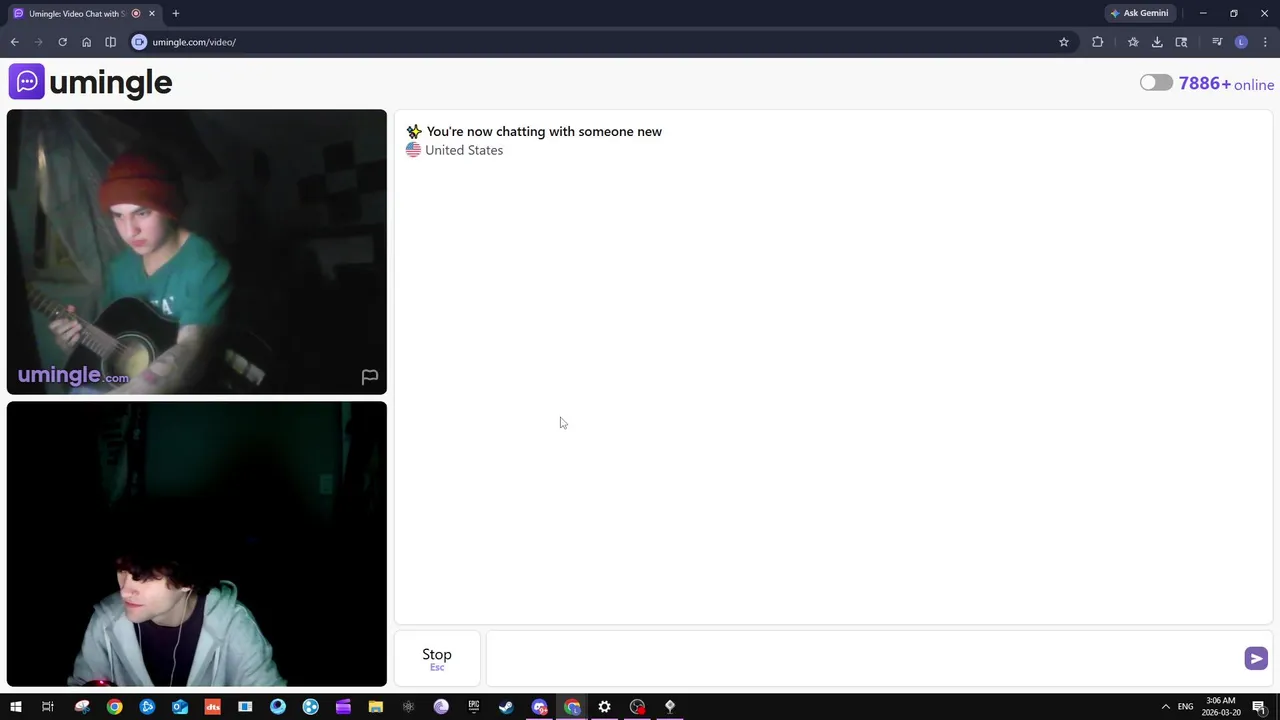Show hidden system tray icons
This screenshot has height=720, width=1280.
pos(1165,707)
